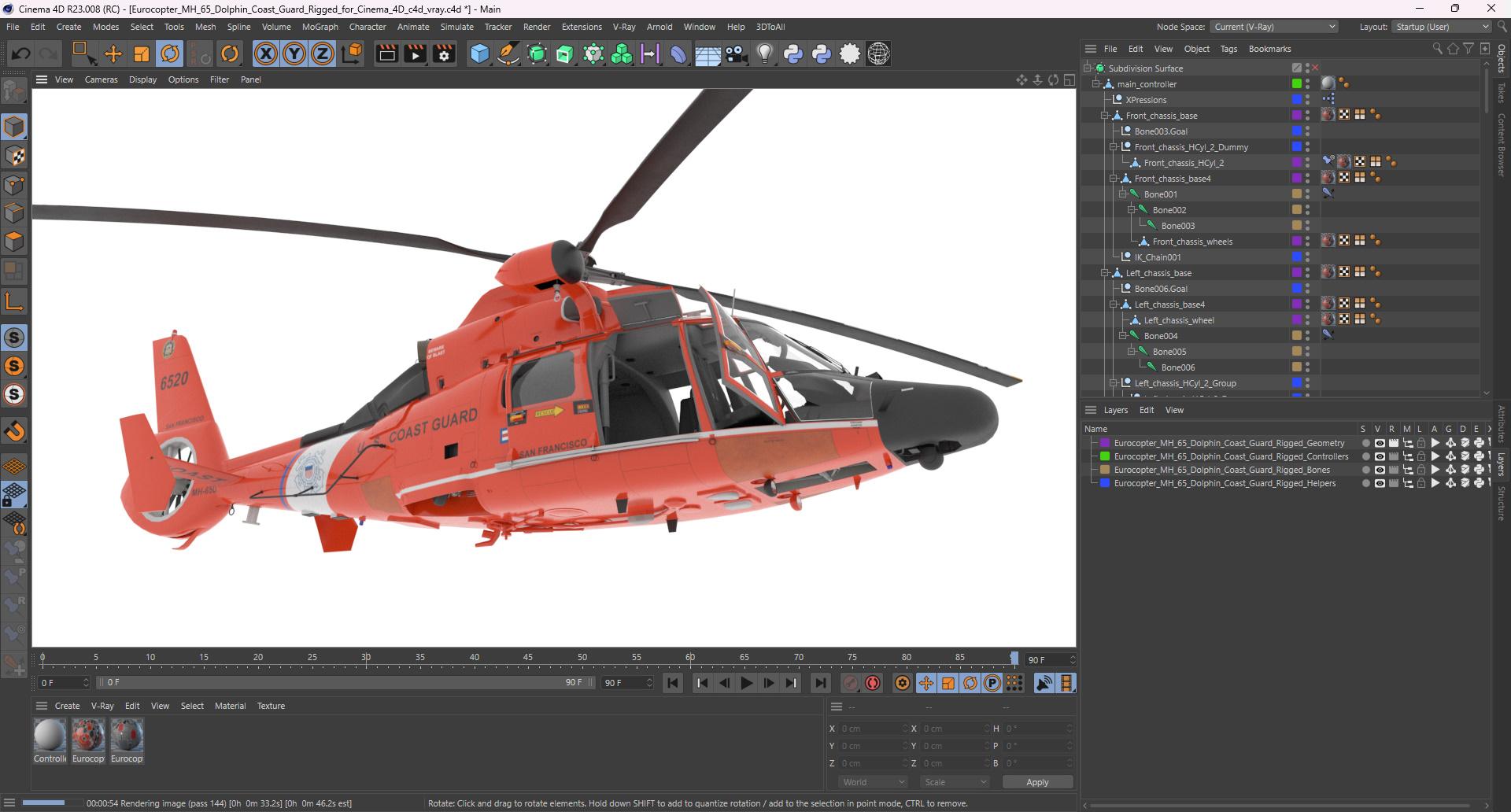Click the first Python script icon

(x=793, y=54)
